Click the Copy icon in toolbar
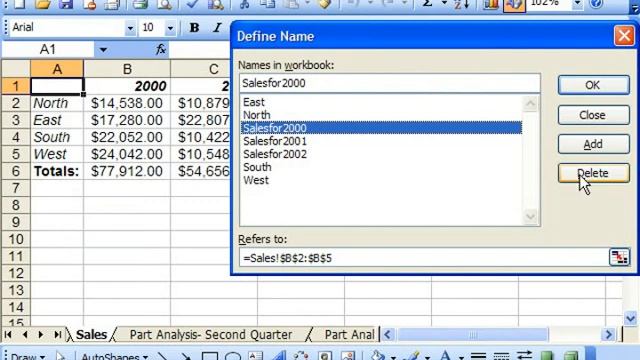Screen dimensions: 640x360 pyautogui.click(x=267, y=4)
